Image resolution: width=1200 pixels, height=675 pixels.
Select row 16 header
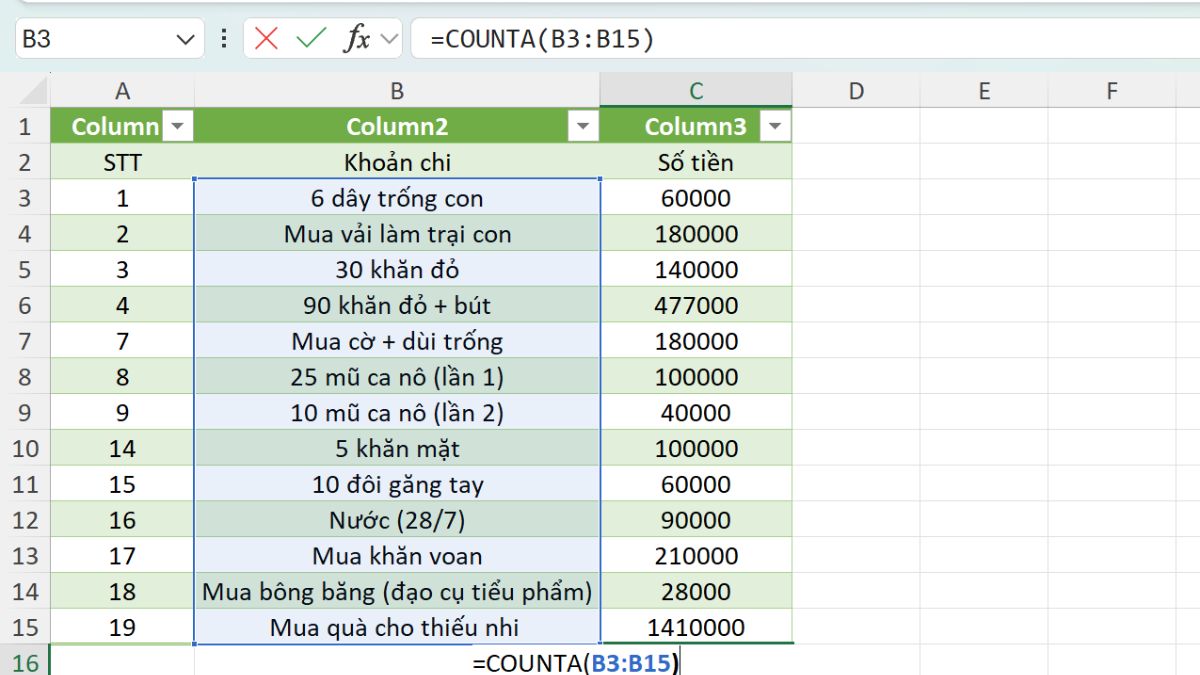pos(25,662)
